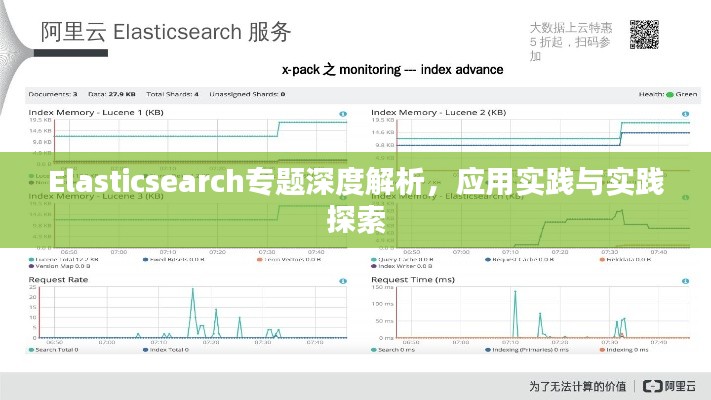Click info icon beside Request Rate chart

click(x=343, y=281)
